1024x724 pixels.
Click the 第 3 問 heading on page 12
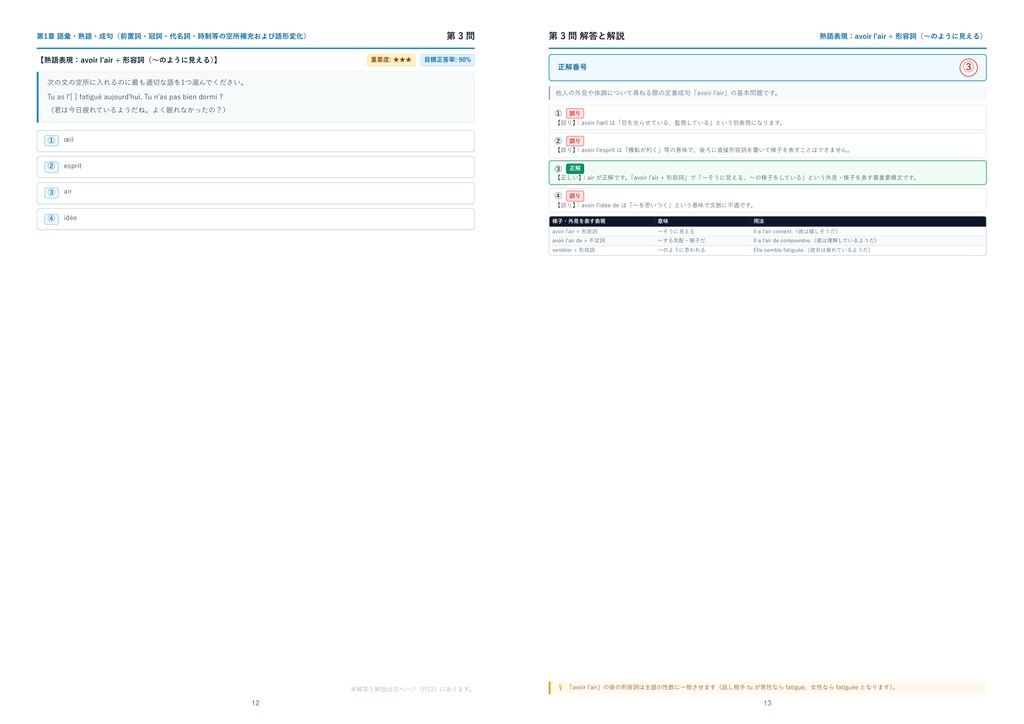(460, 36)
